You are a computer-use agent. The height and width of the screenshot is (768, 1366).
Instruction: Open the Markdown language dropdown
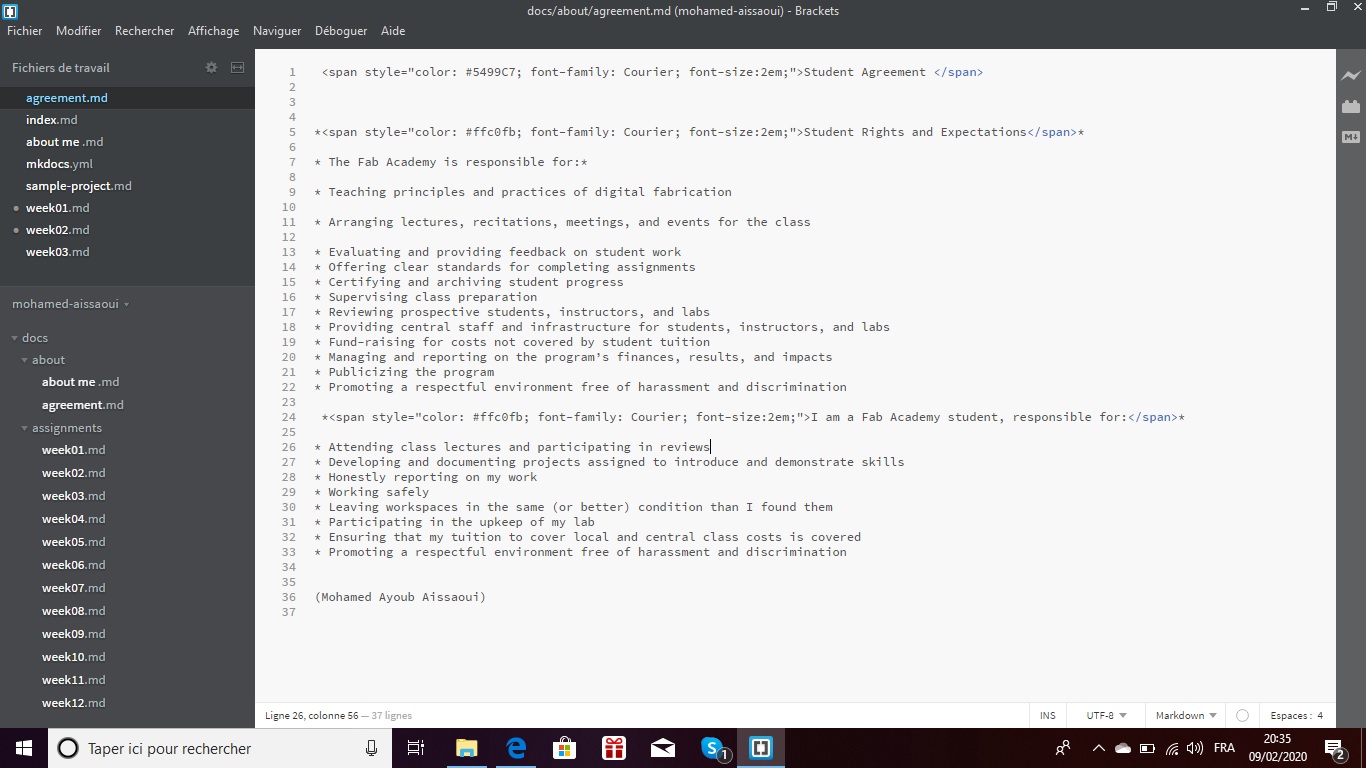pyautogui.click(x=1186, y=715)
